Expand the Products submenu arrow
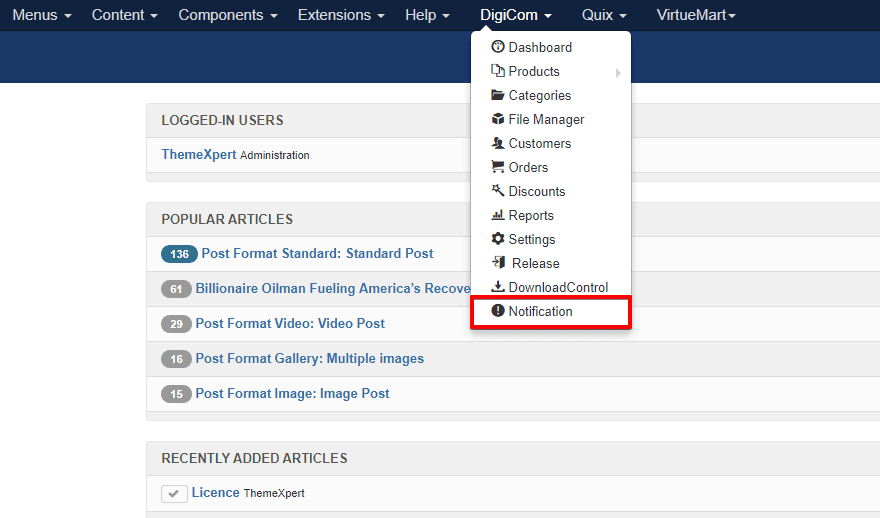The height and width of the screenshot is (518, 880). (x=618, y=72)
